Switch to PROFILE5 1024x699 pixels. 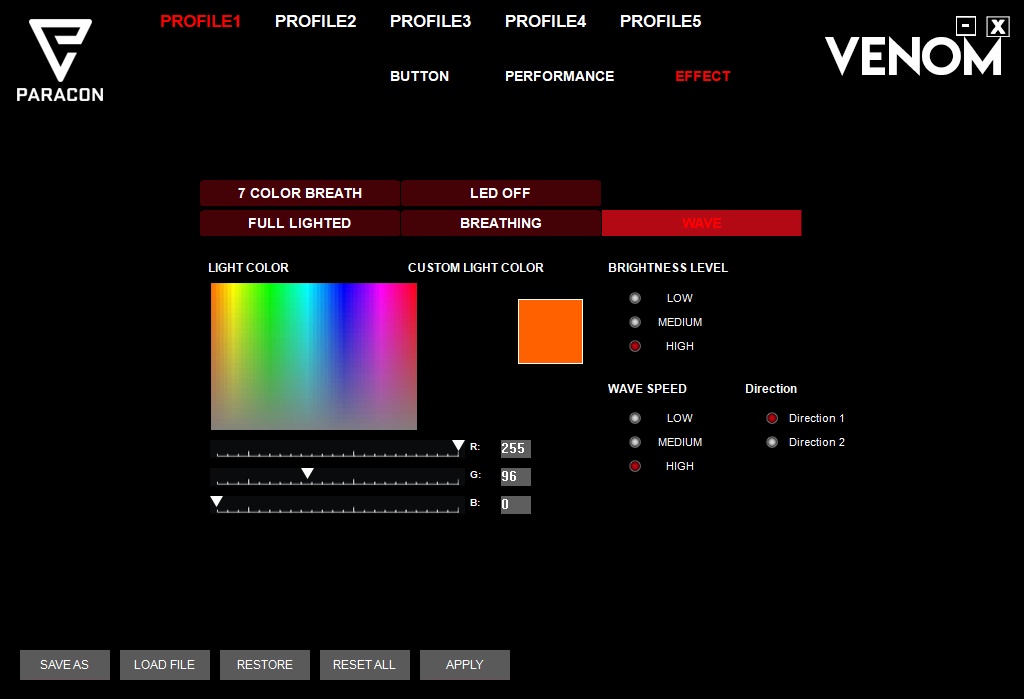click(660, 22)
